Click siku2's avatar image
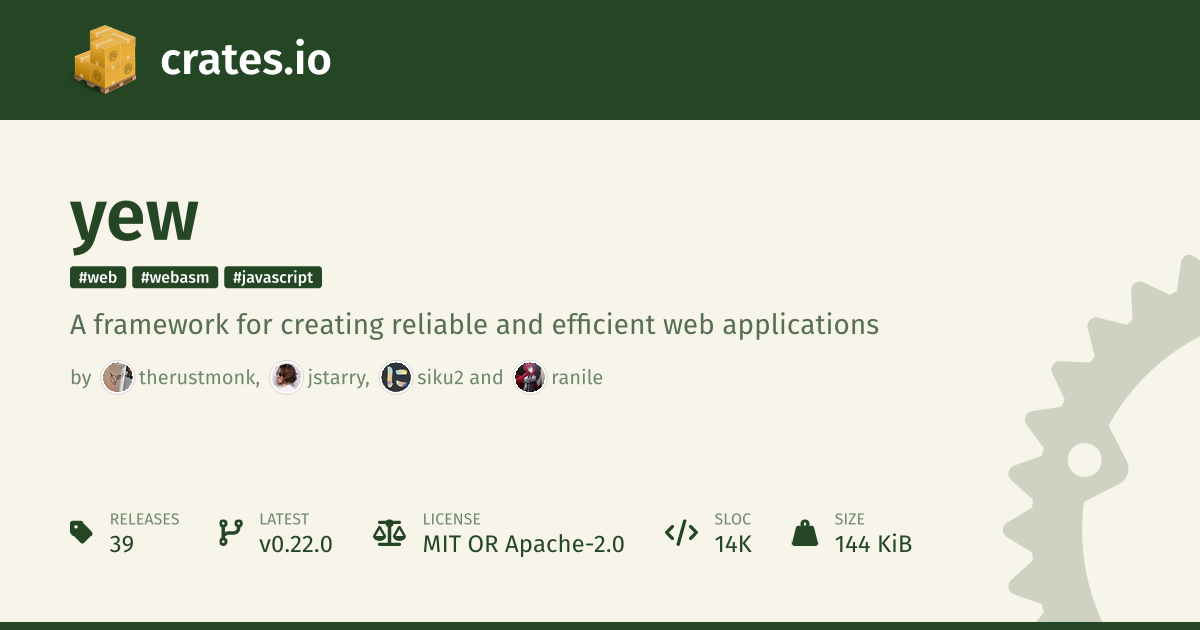The image size is (1200, 630). pyautogui.click(x=396, y=377)
